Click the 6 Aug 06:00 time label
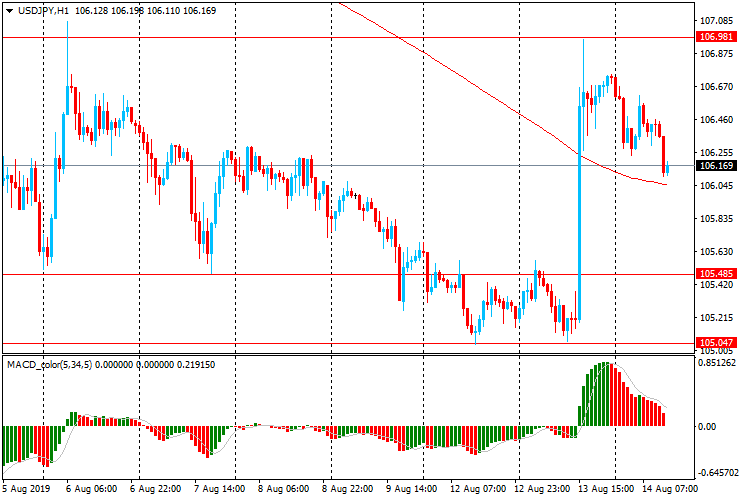Image resolution: width=740 pixels, height=500 pixels. [92, 488]
